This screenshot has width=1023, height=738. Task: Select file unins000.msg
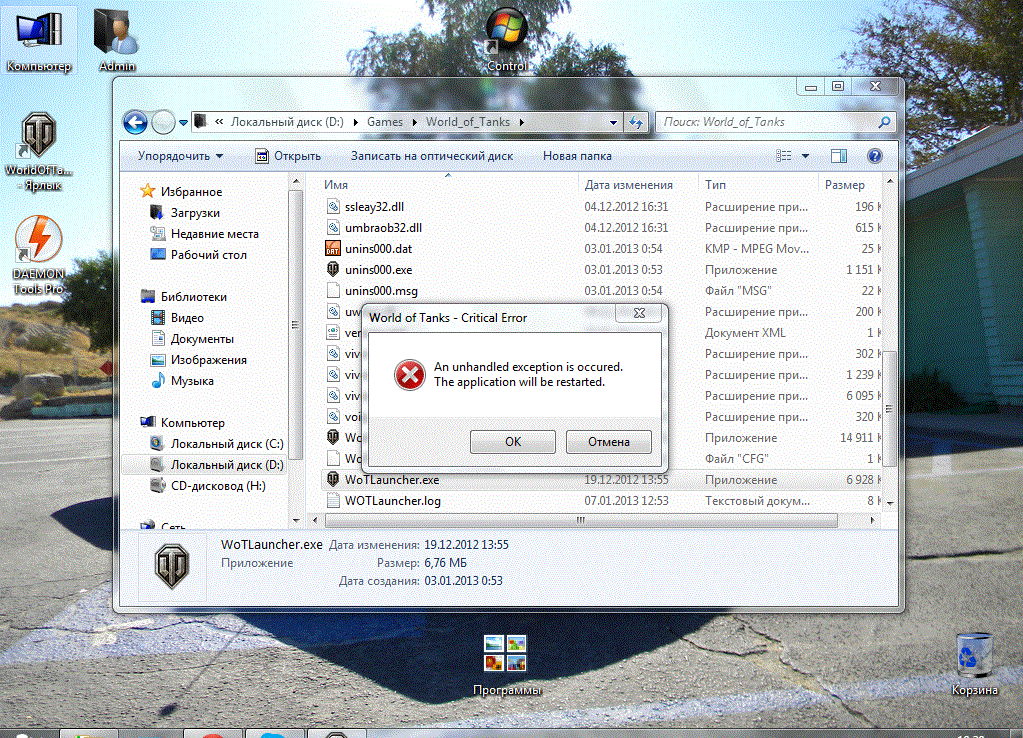click(x=381, y=290)
